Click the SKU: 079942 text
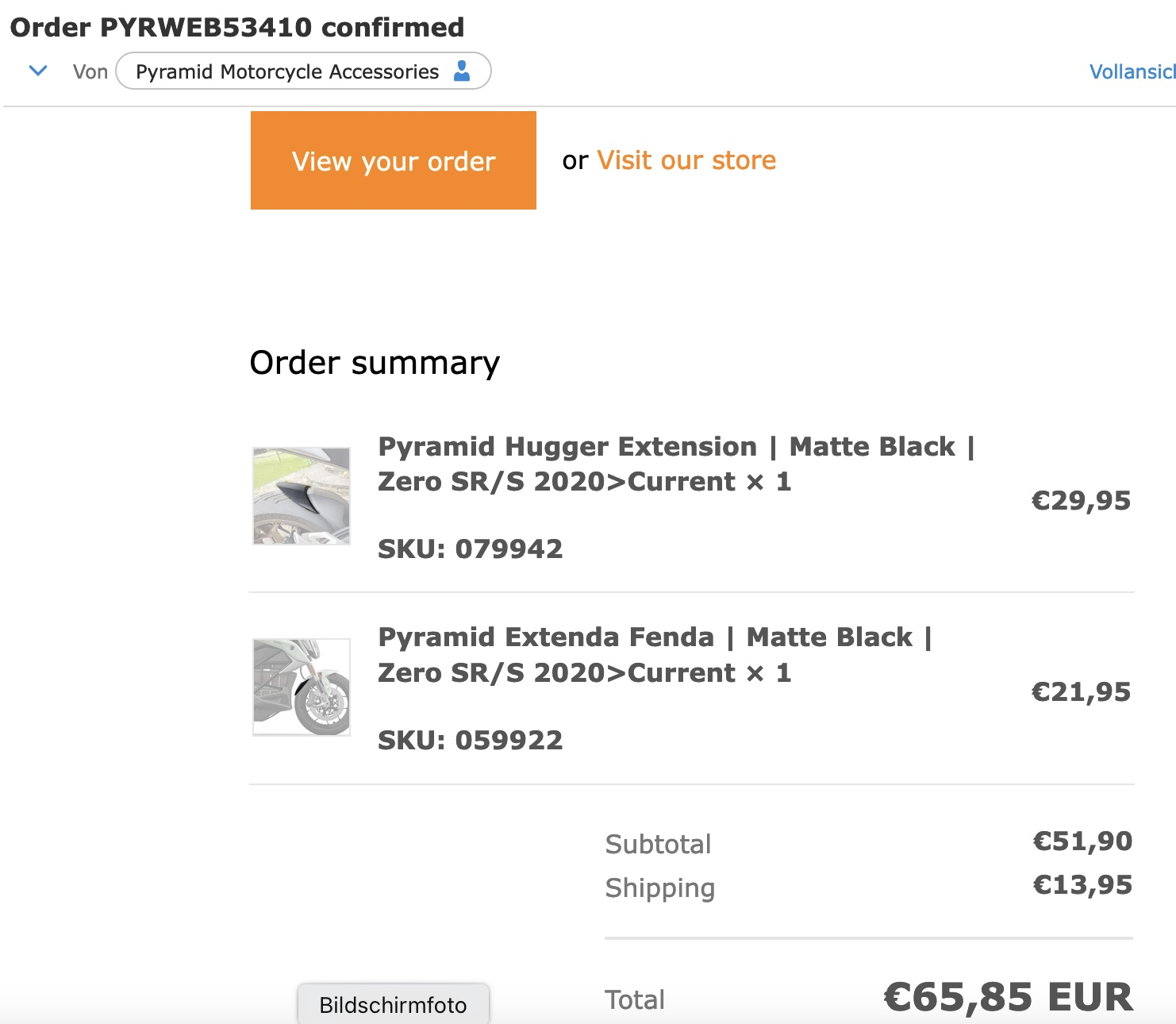The width and height of the screenshot is (1176, 1024). coord(470,549)
